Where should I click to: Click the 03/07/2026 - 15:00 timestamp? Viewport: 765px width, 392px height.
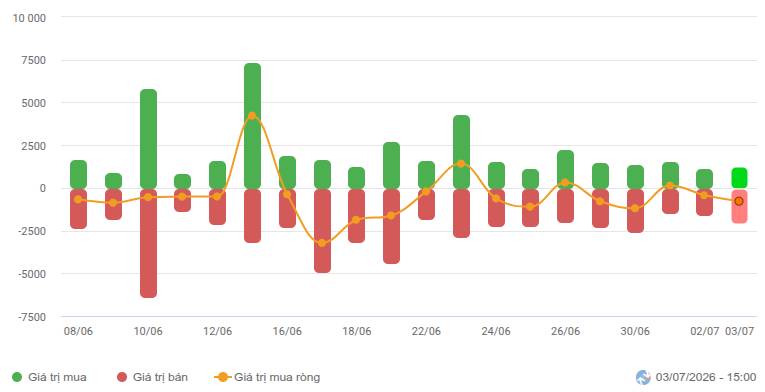[x=705, y=377]
